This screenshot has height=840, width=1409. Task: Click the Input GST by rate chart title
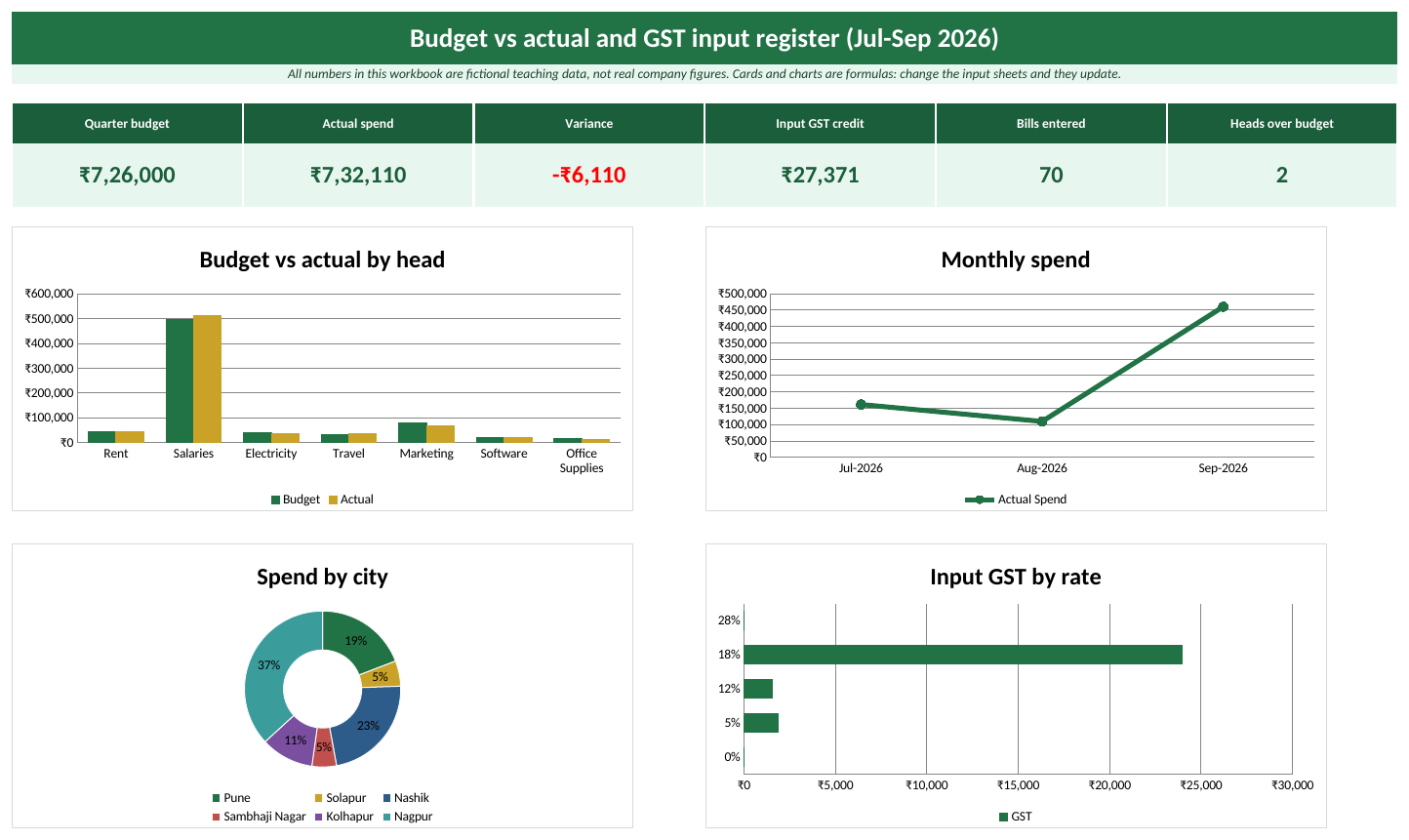click(1016, 577)
